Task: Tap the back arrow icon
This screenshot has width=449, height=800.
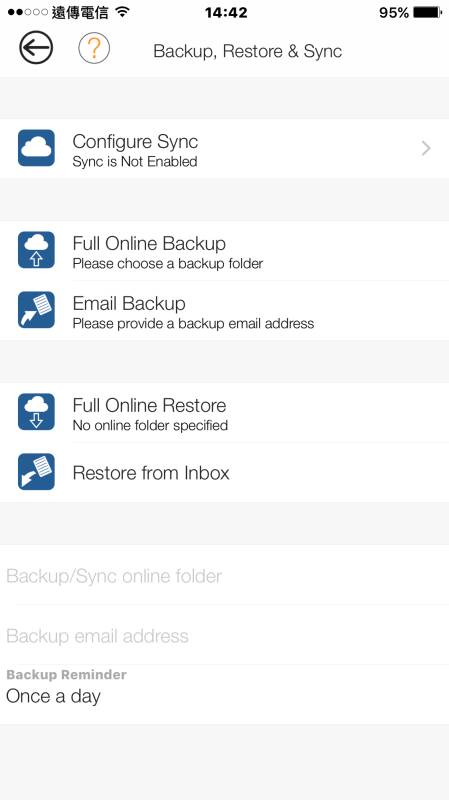Action: (36, 48)
